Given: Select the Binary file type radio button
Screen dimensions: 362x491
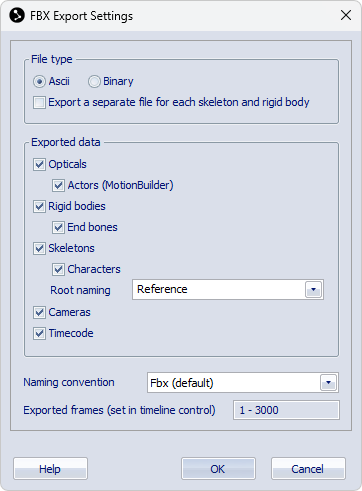Looking at the screenshot, I should point(94,81).
